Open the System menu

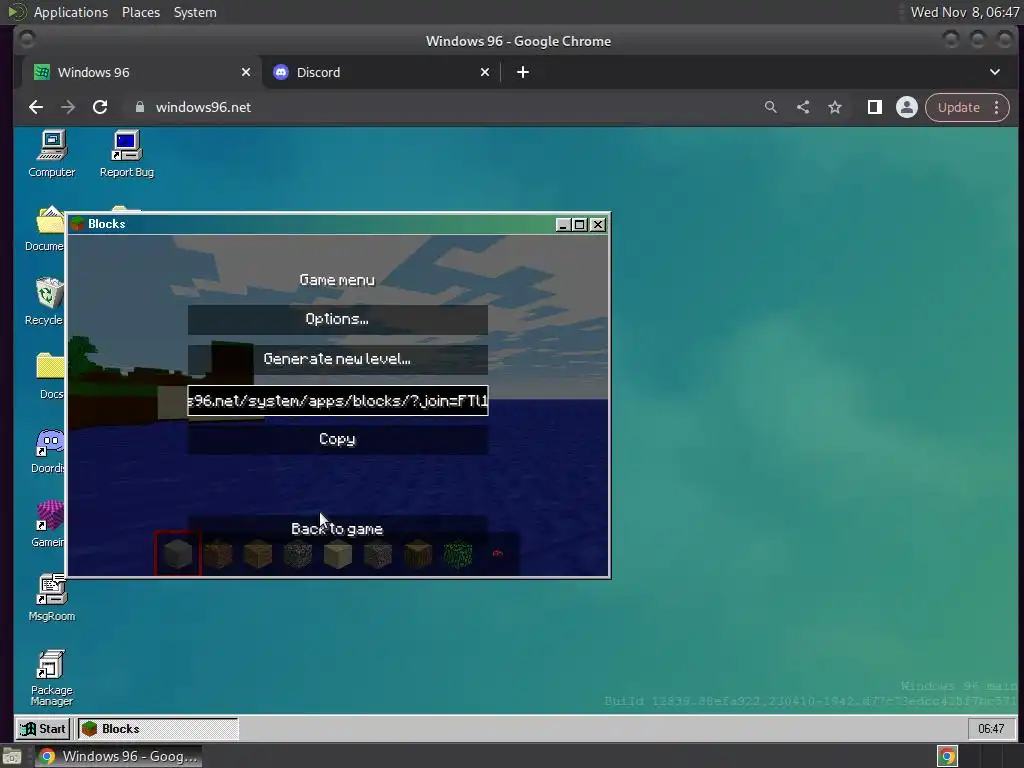click(x=195, y=12)
